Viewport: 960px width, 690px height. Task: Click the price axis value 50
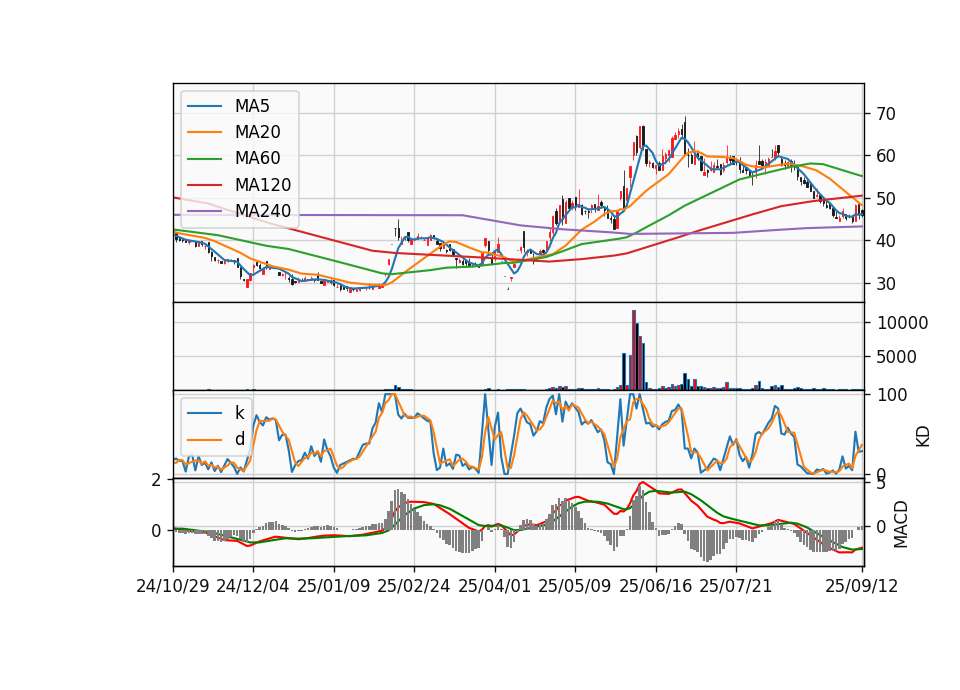tap(886, 199)
